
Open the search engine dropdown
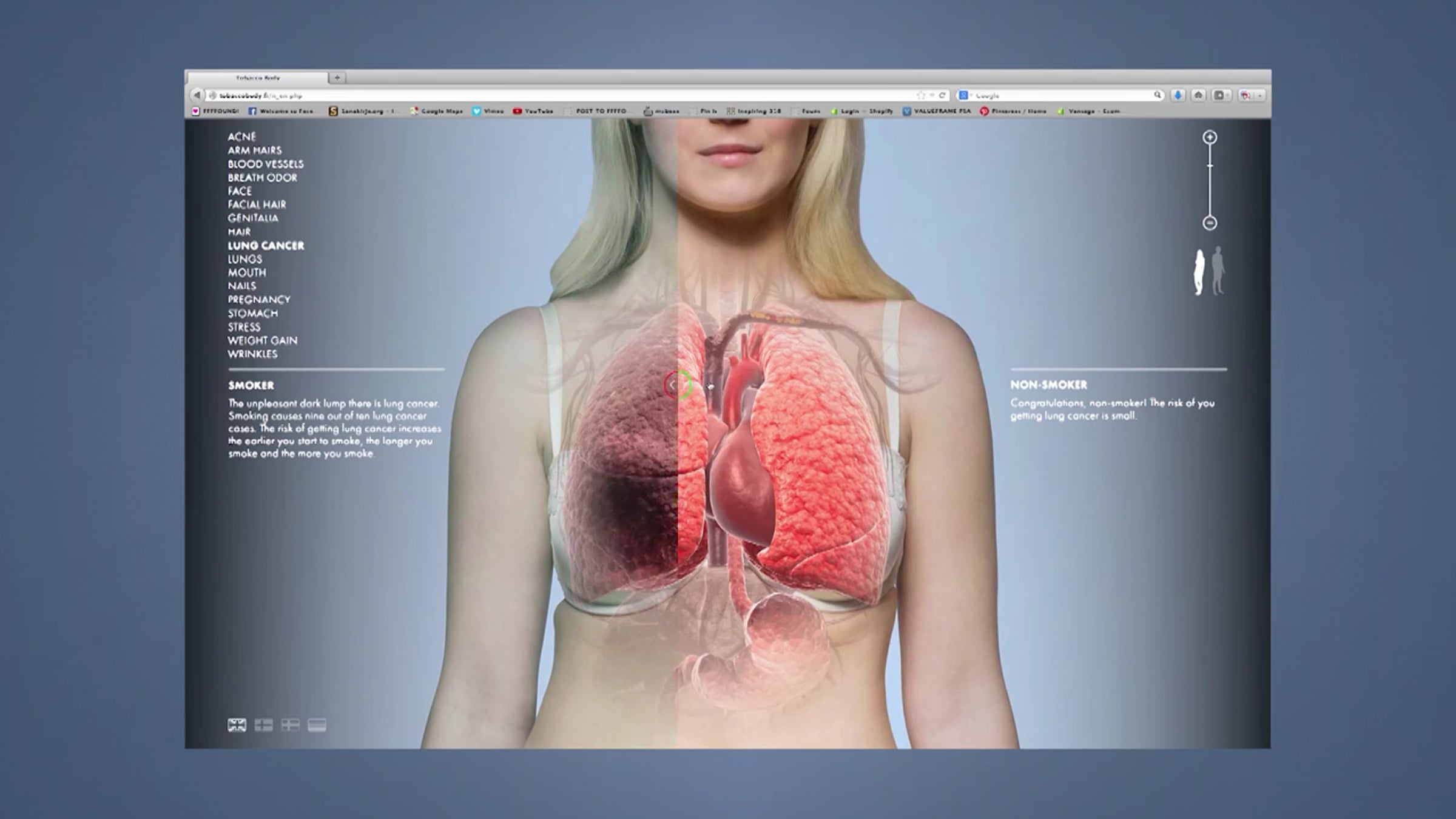pos(965,95)
